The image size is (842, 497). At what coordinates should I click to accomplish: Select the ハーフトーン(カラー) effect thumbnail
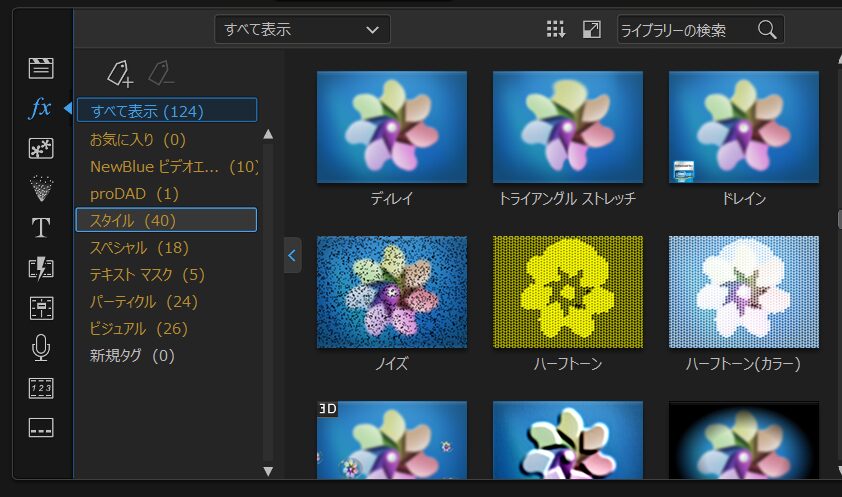click(x=744, y=292)
